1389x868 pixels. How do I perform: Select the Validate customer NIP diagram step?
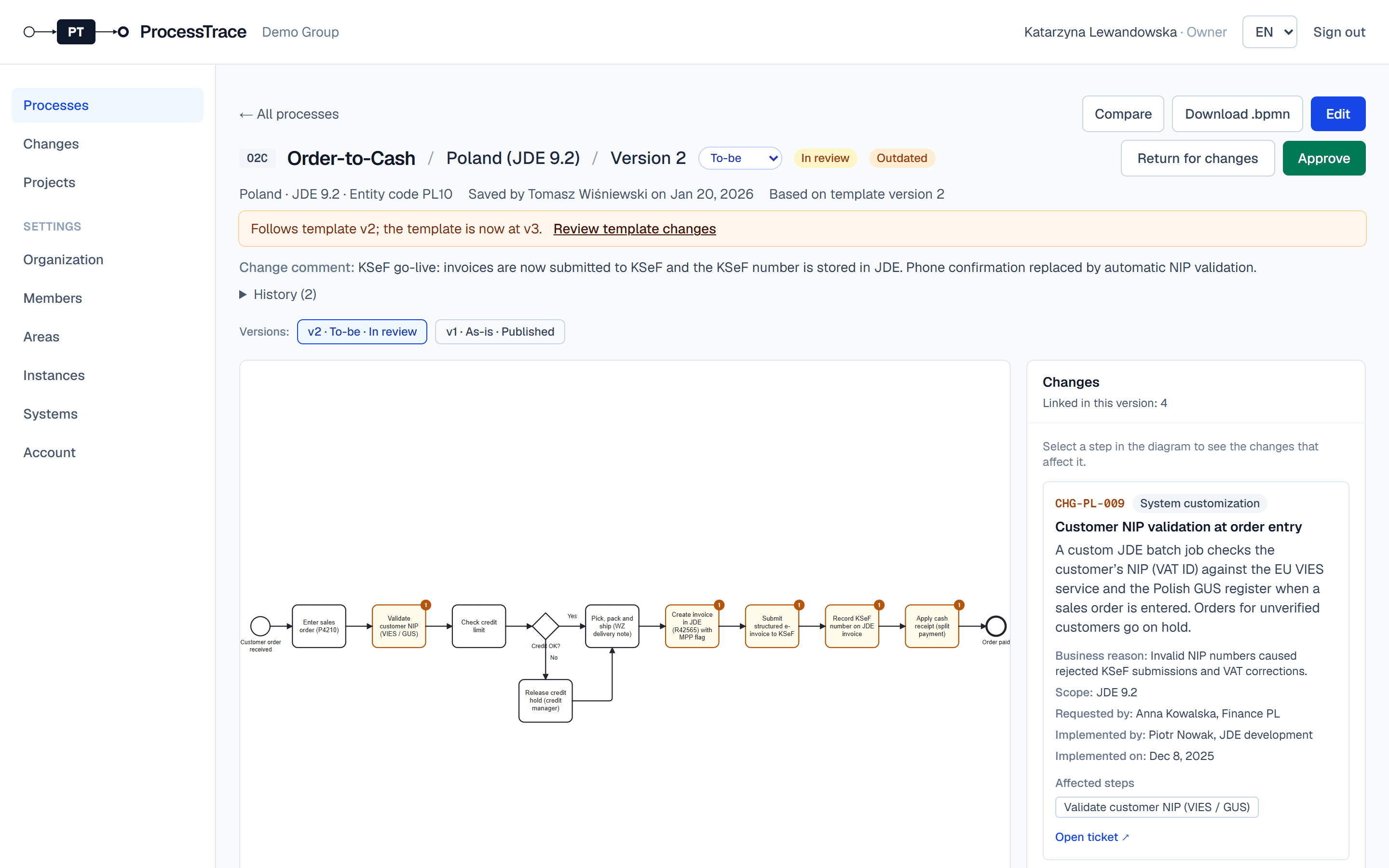point(399,626)
